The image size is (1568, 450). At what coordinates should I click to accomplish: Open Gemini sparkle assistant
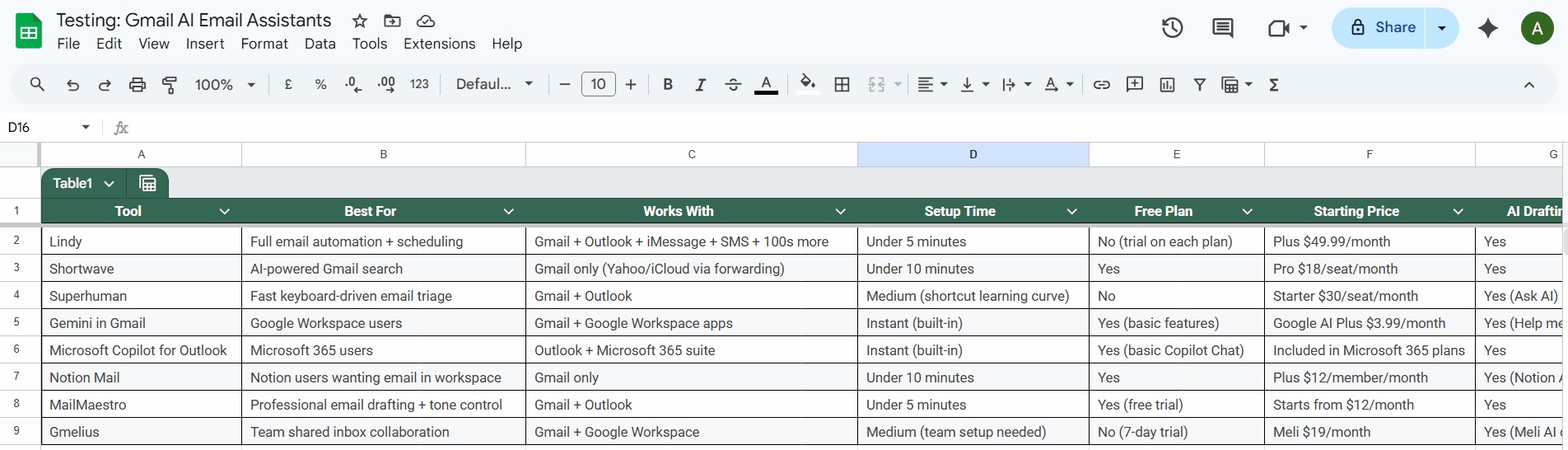tap(1488, 28)
